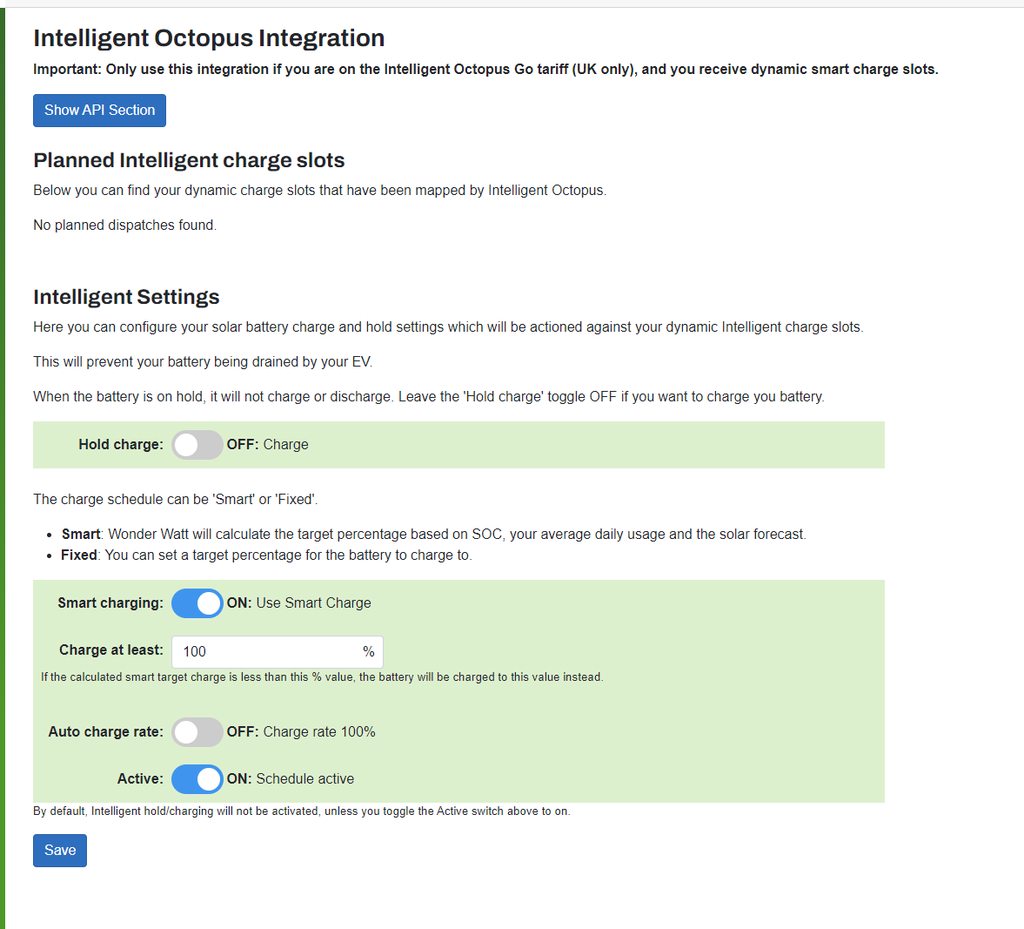Click the Charge at least percentage field
This screenshot has width=1024, height=929.
[265, 652]
